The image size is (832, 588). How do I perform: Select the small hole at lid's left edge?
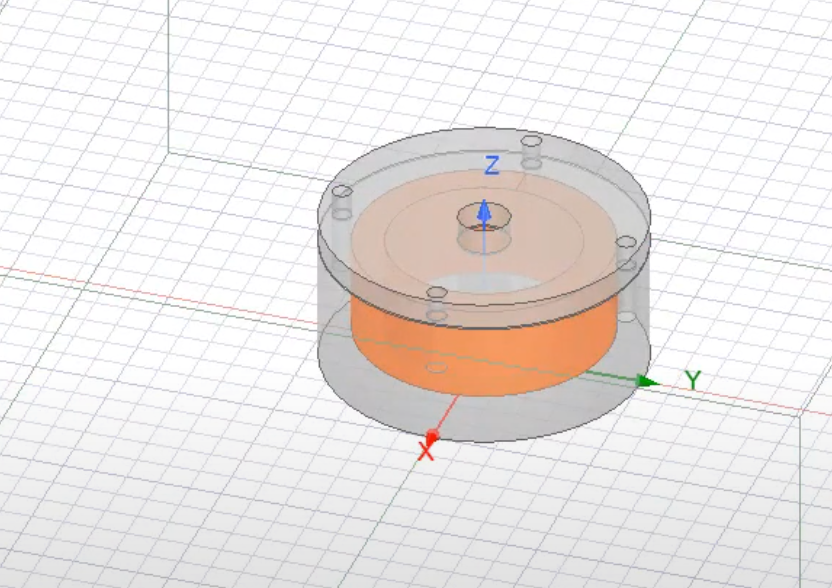[342, 191]
